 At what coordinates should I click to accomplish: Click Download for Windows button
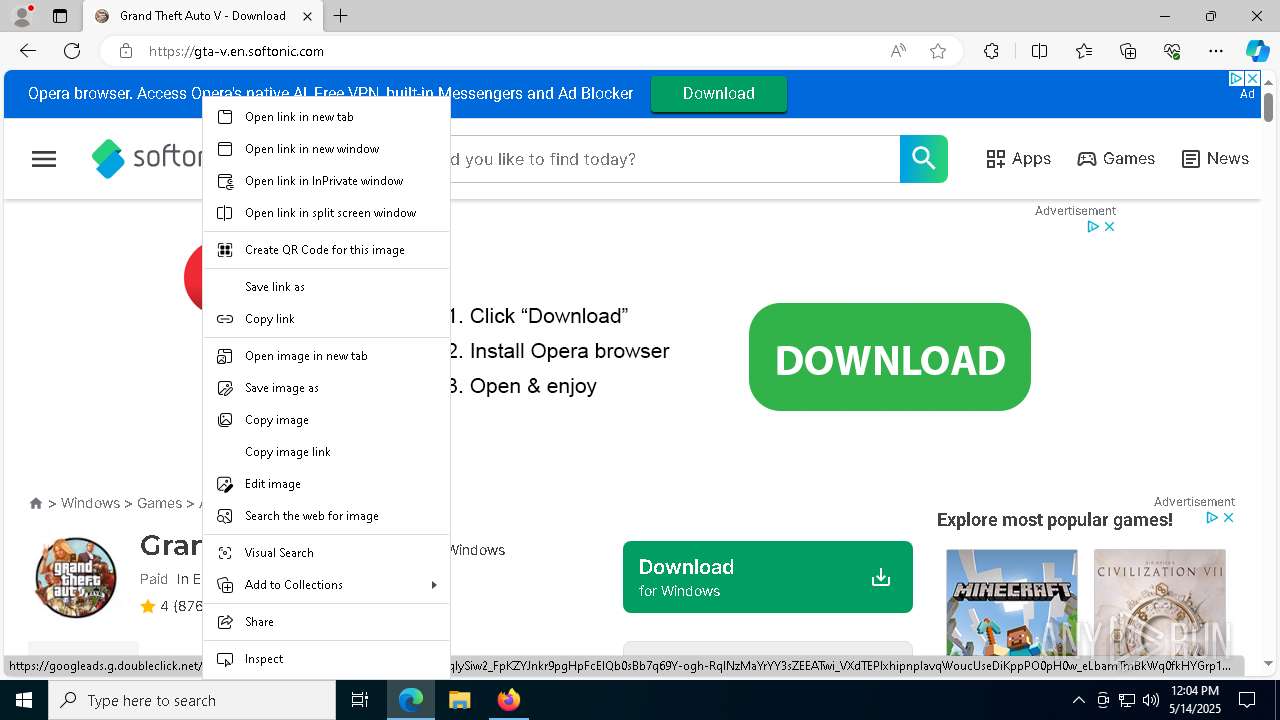pyautogui.click(x=768, y=577)
